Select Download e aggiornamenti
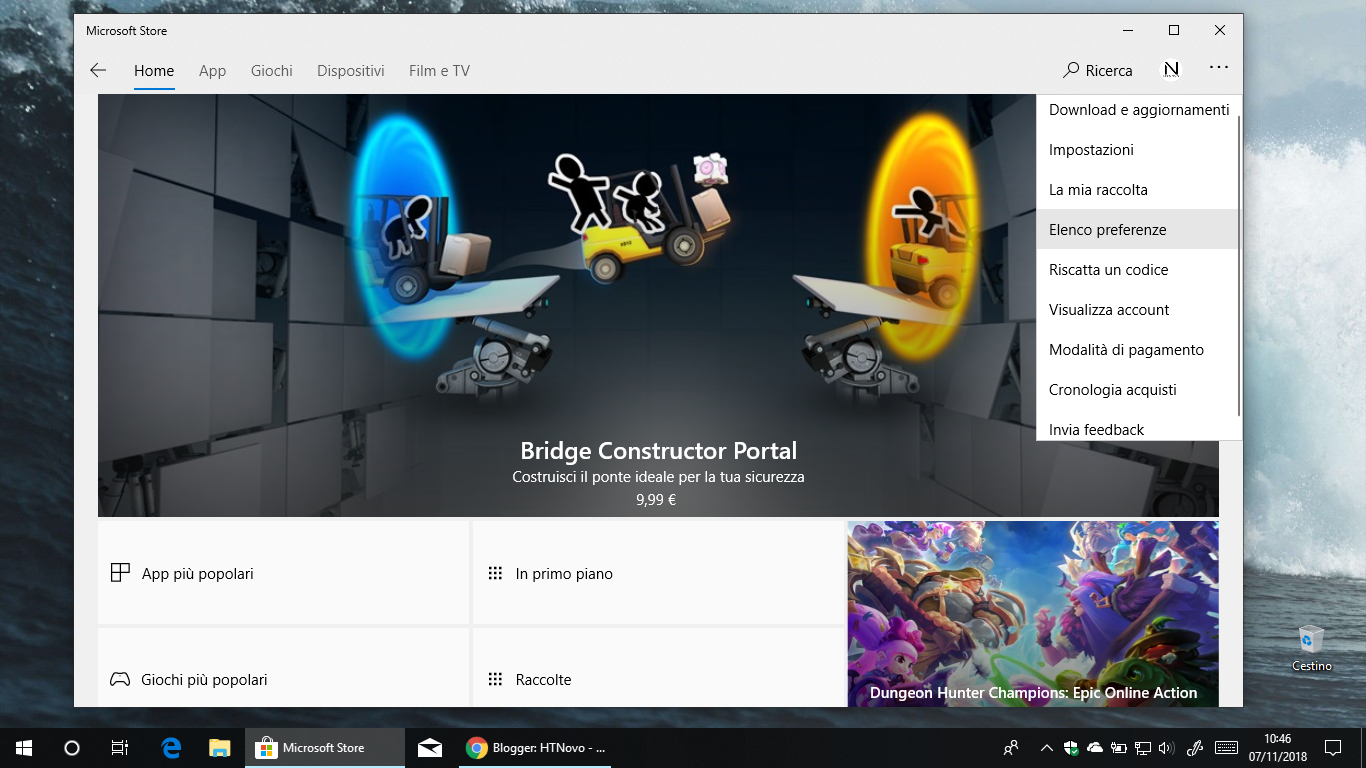 [x=1138, y=110]
